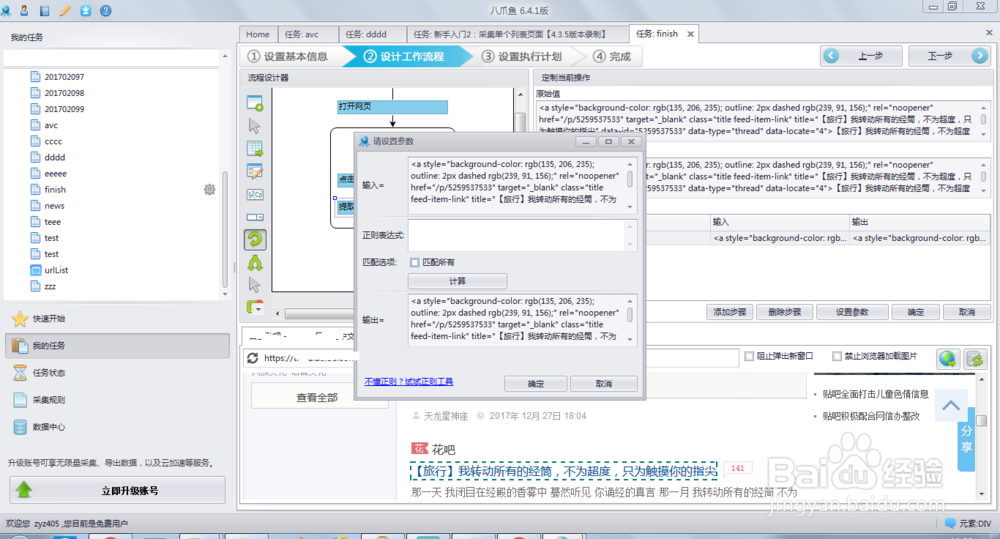Go to step 4 完成
This screenshot has width=1000, height=539.
(612, 56)
